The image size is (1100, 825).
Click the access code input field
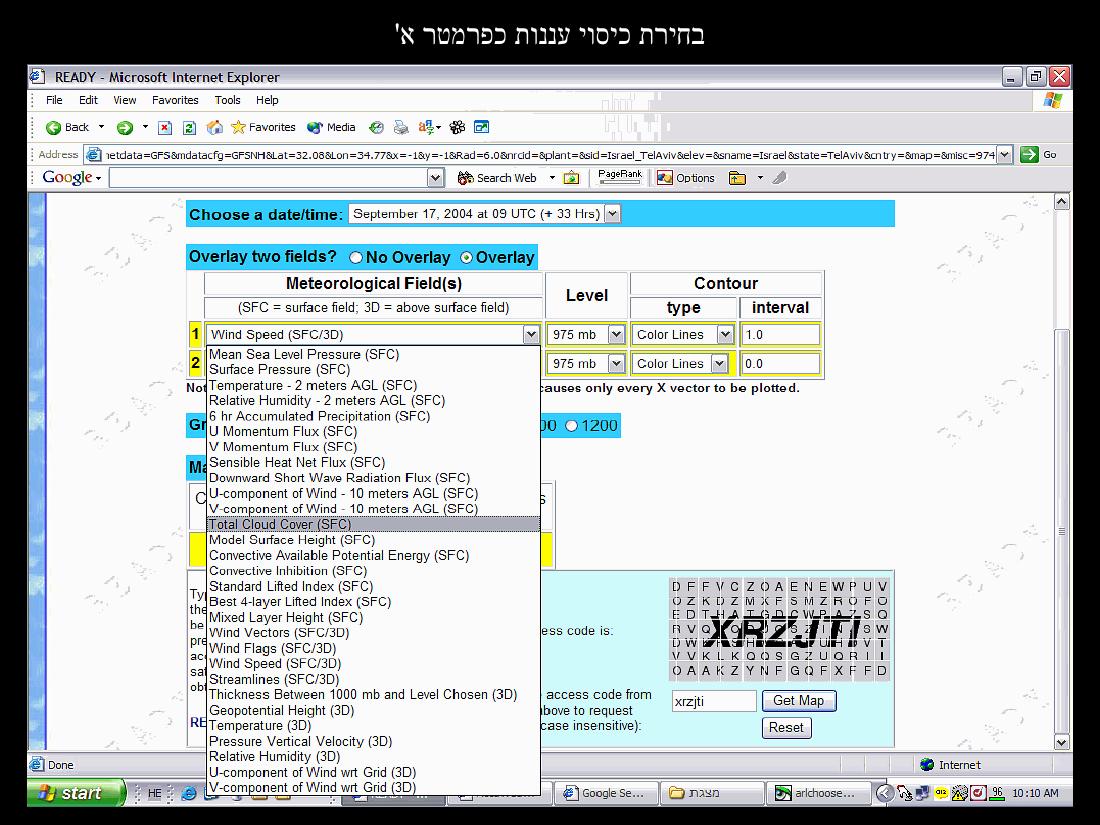[713, 701]
